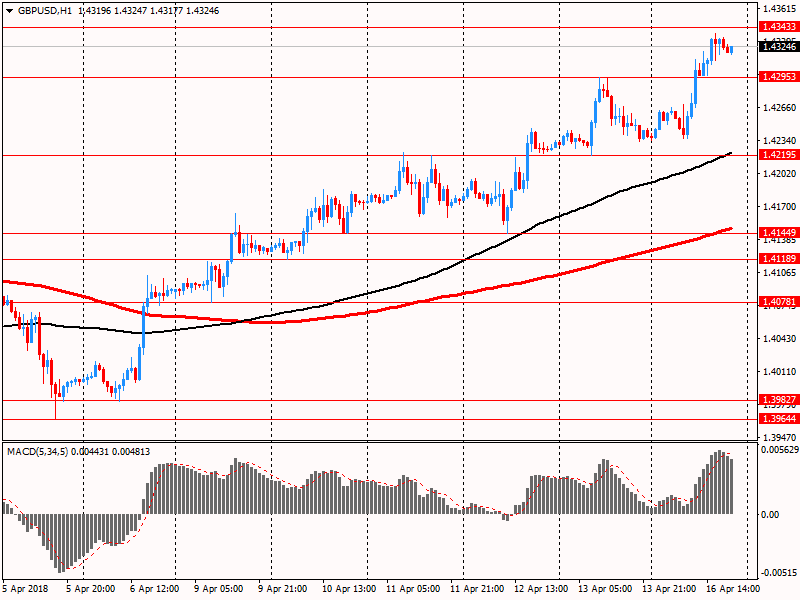Click the MACD scale value 0.005629
This screenshot has height=600, width=800.
point(780,449)
